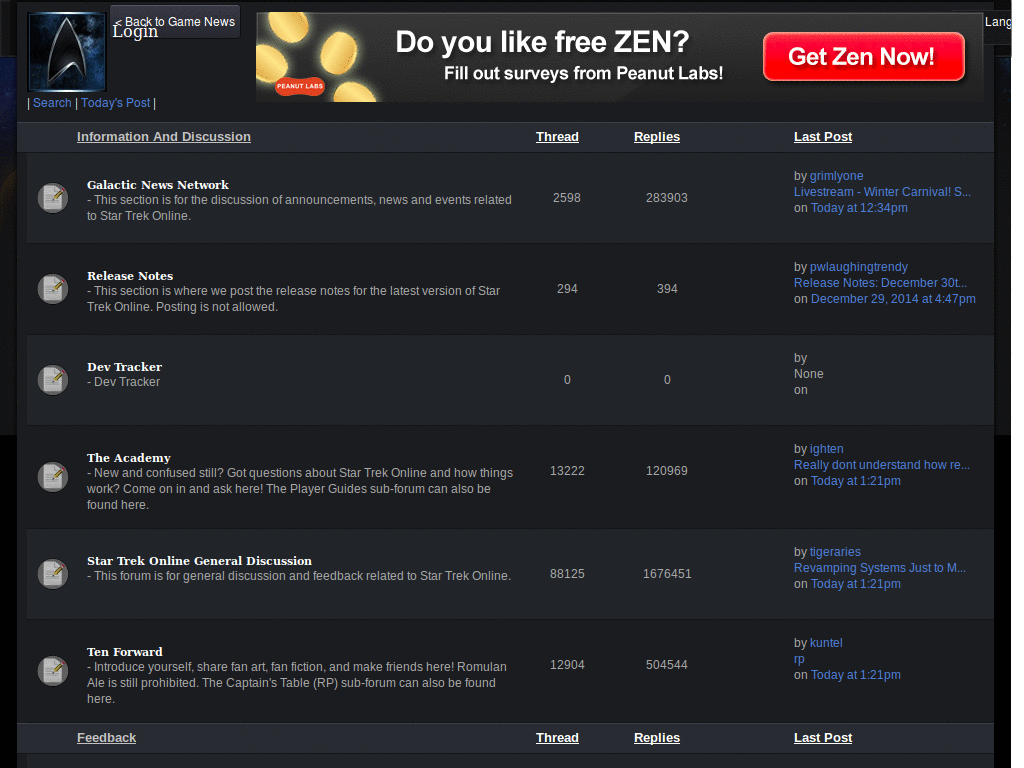1024x768 pixels.
Task: Click The Academy forum post icon
Action: pyautogui.click(x=52, y=477)
